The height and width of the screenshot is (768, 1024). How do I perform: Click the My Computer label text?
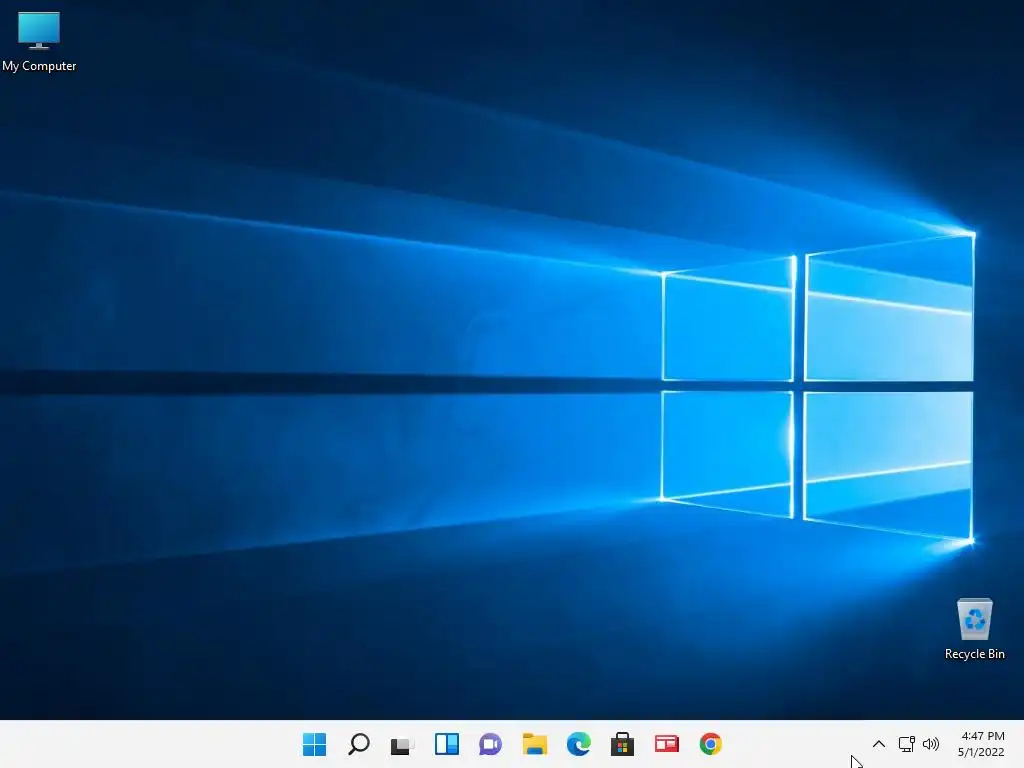coord(39,66)
